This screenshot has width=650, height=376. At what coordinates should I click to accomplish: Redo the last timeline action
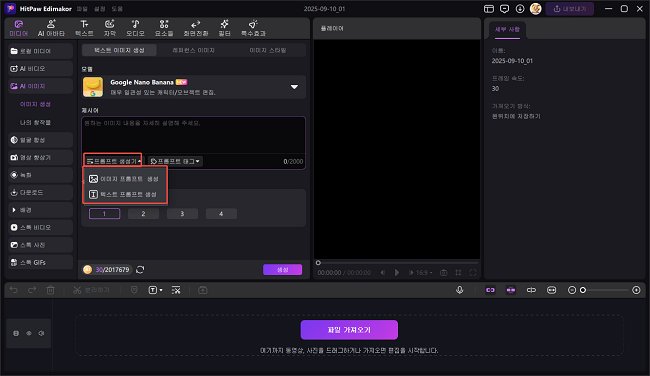[32, 290]
